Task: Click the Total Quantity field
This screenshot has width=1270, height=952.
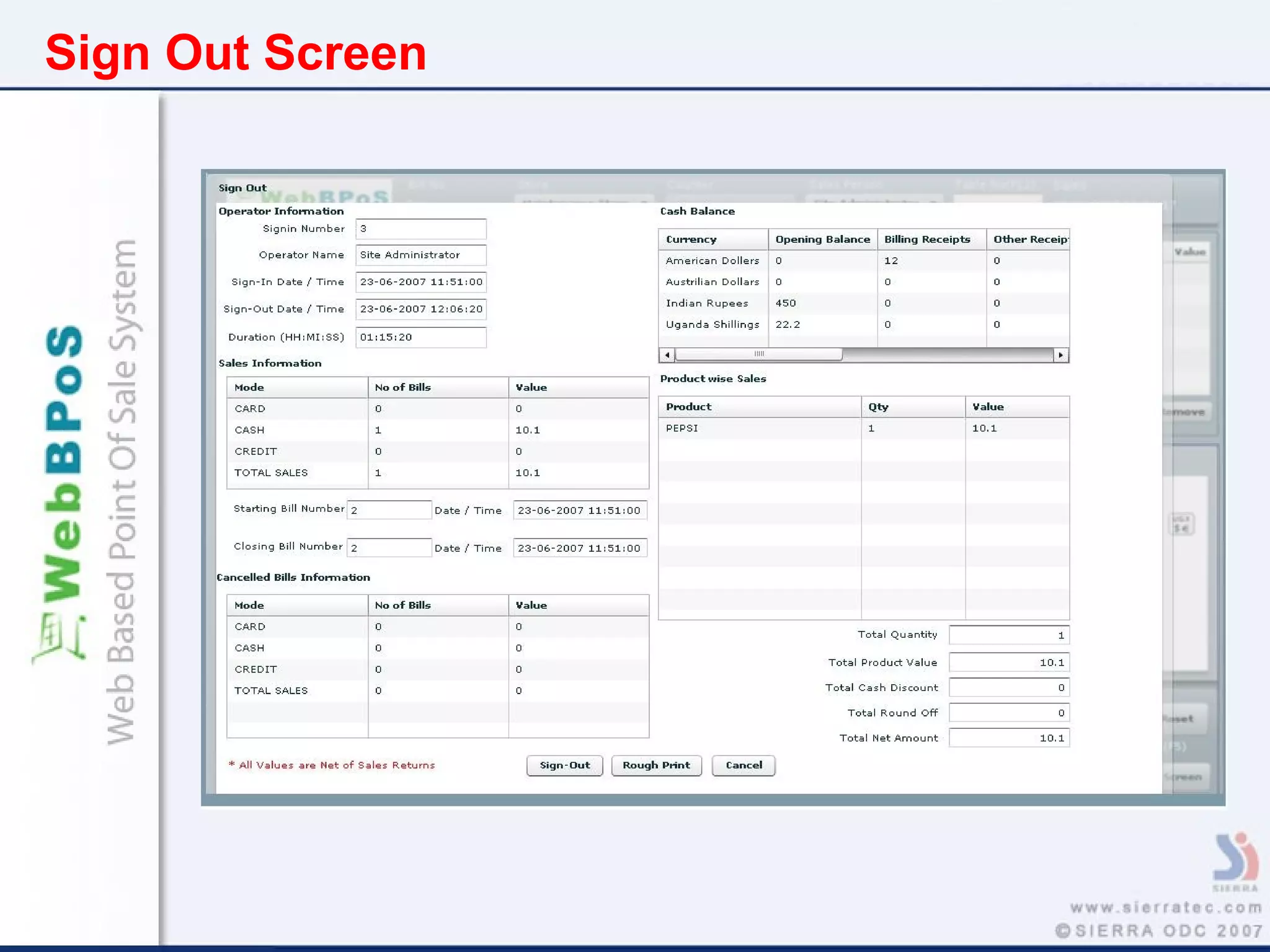Action: tap(1009, 635)
